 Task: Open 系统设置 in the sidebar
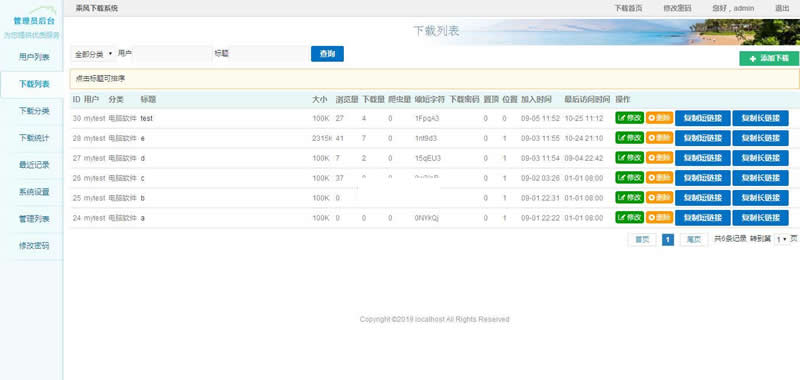(34, 192)
